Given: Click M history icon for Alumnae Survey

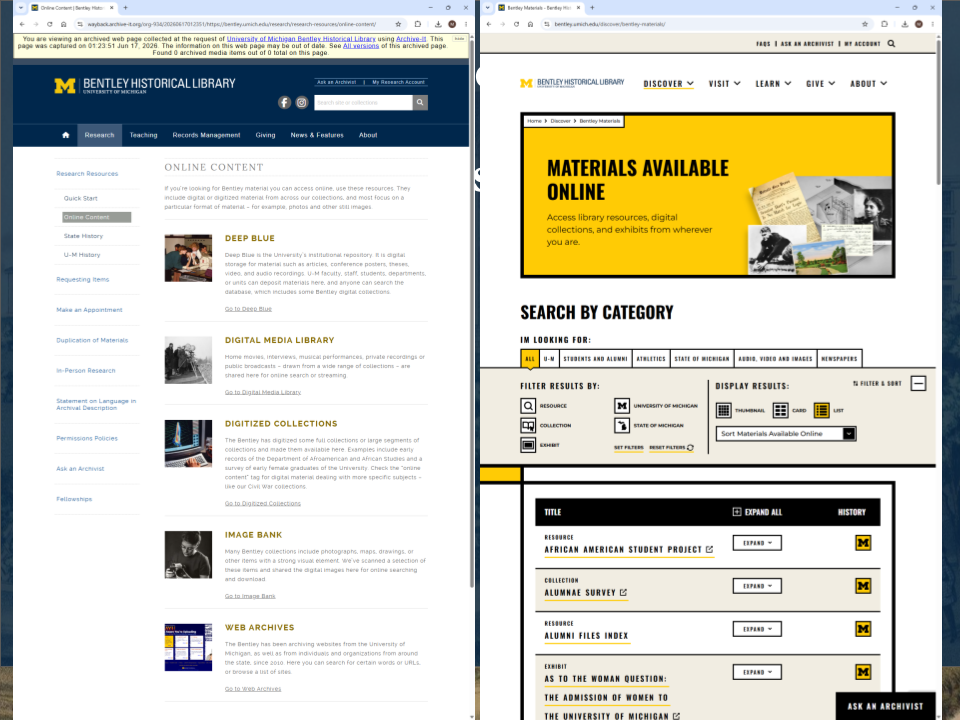Looking at the screenshot, I should [x=863, y=586].
